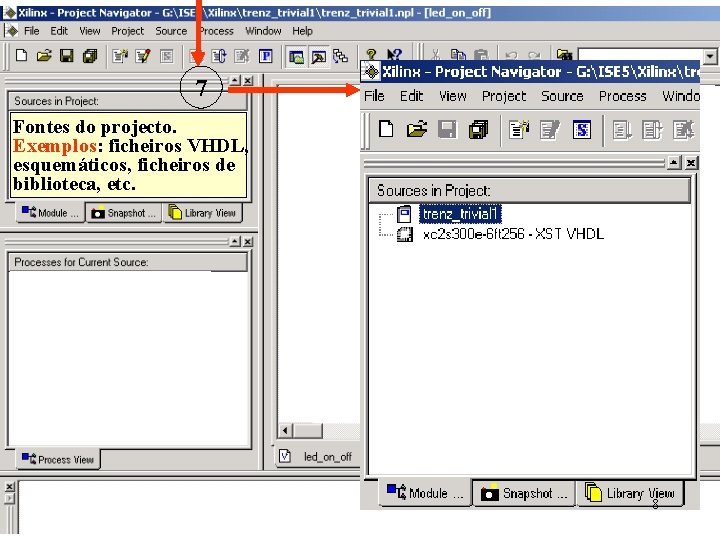Open Project menu in background window
Screen dimensions: 720x540
(128, 31)
